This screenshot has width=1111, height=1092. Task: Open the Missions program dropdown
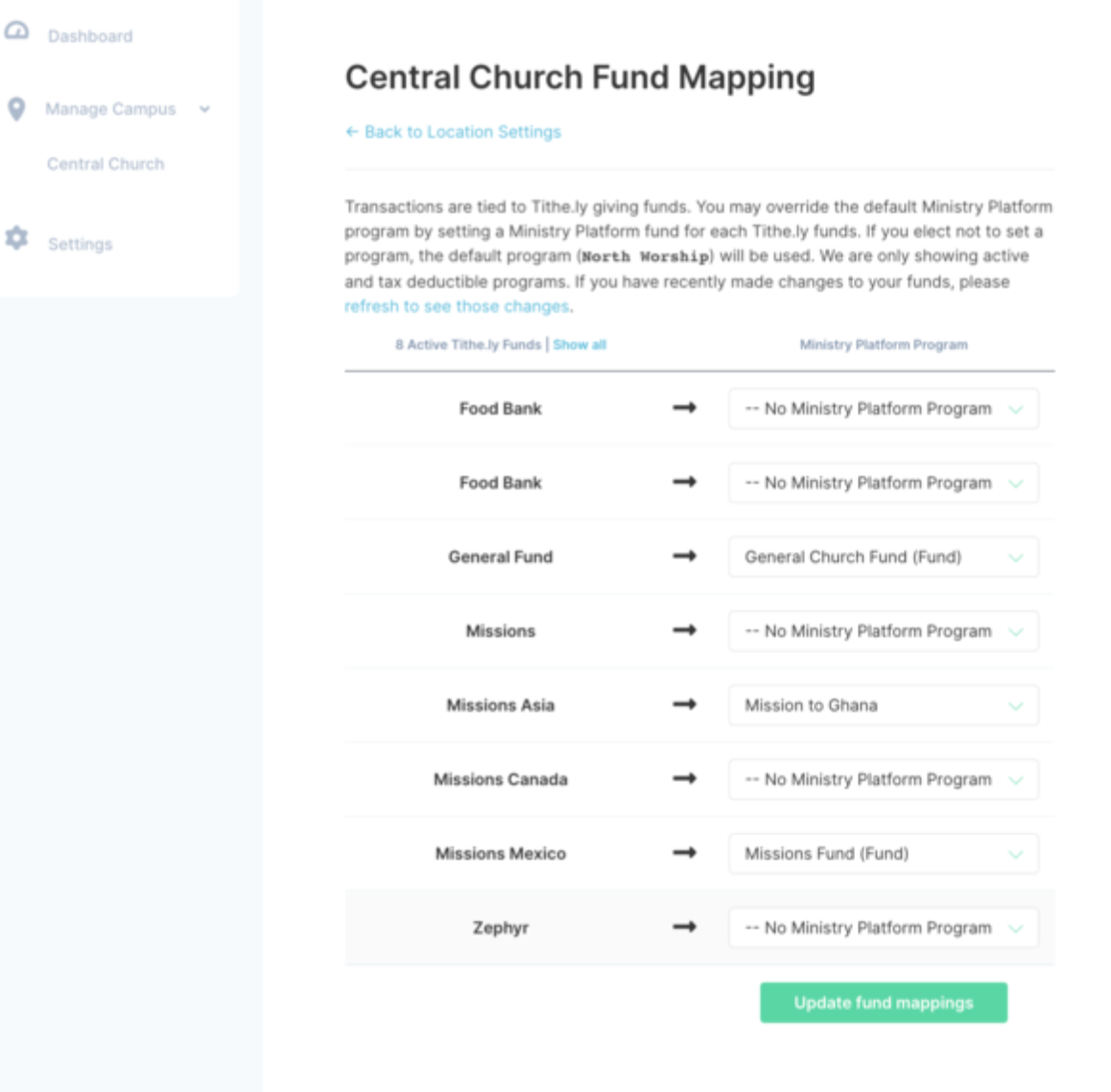point(882,631)
